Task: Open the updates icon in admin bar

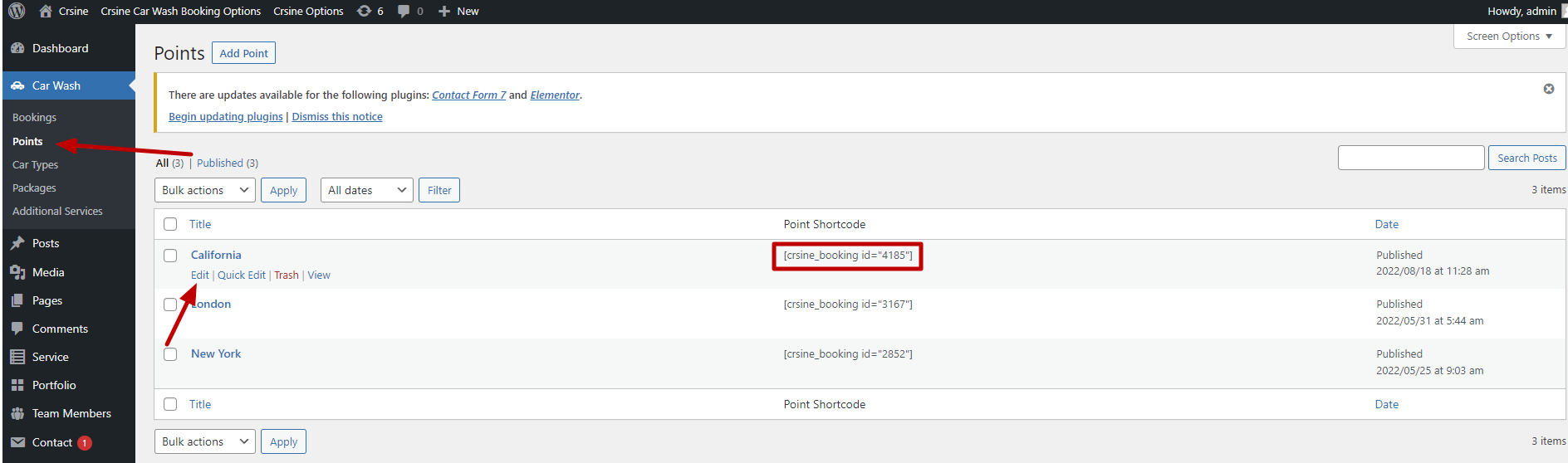Action: pyautogui.click(x=365, y=11)
